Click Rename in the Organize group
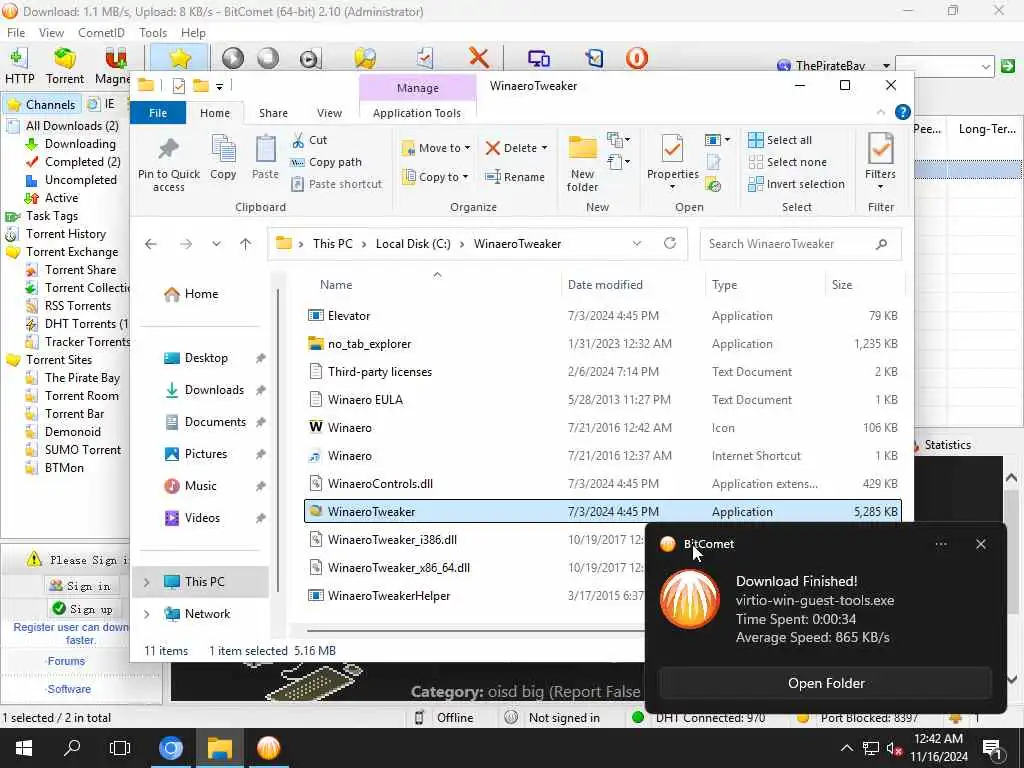The width and height of the screenshot is (1024, 768). [515, 177]
